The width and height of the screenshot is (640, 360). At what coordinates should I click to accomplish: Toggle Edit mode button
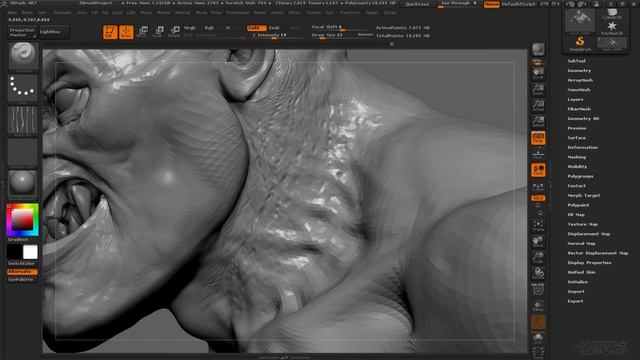(110, 32)
